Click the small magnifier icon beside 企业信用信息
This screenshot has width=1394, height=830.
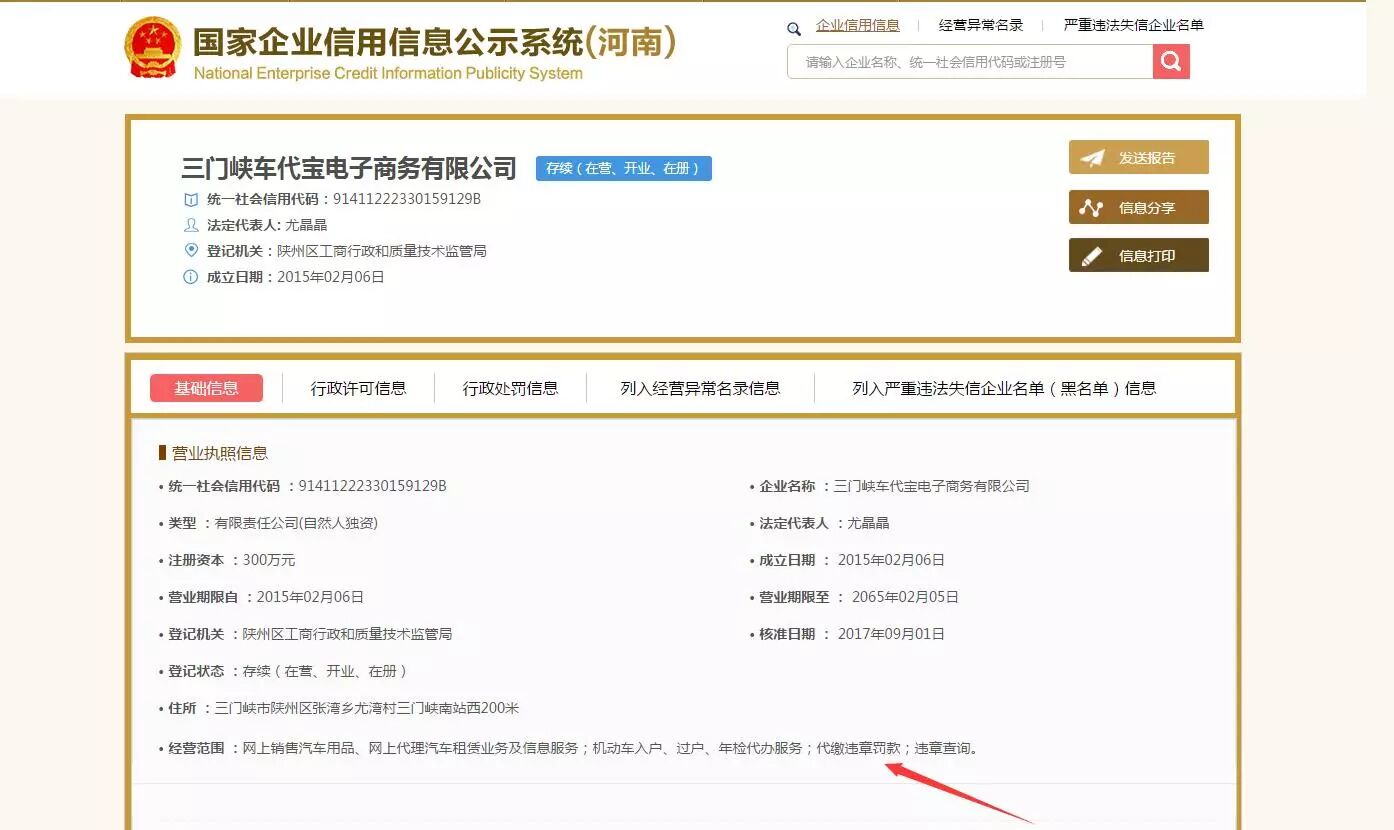click(794, 29)
